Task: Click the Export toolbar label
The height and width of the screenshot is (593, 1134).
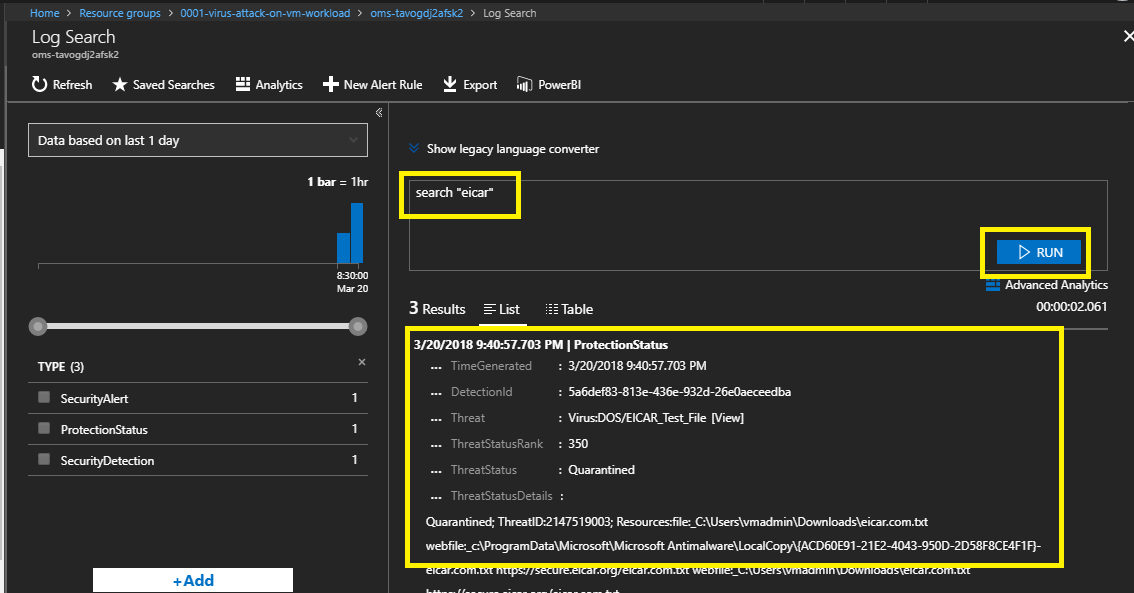Action: coord(480,85)
